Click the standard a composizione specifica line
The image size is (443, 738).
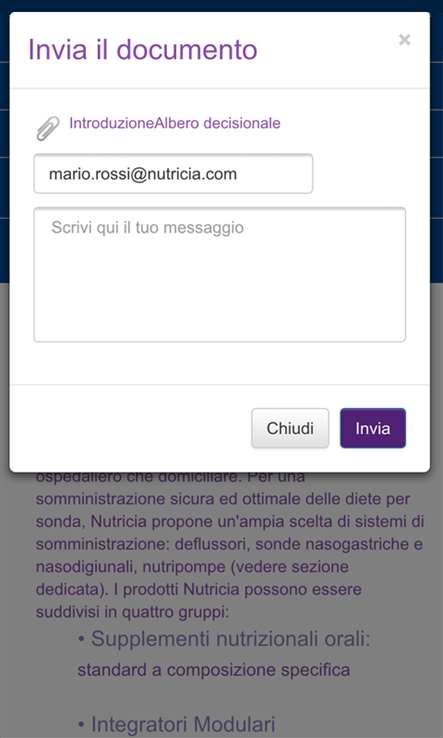pyautogui.click(x=213, y=670)
